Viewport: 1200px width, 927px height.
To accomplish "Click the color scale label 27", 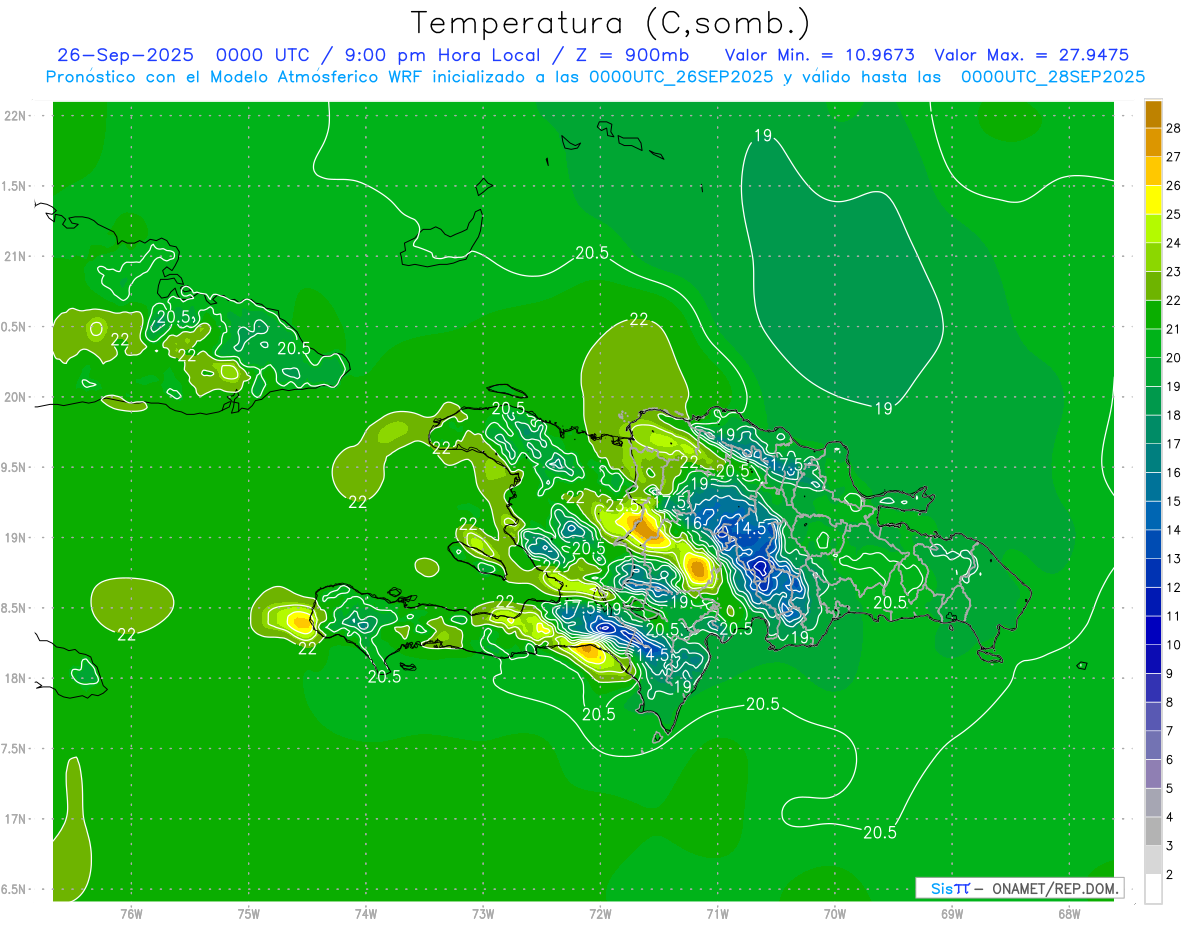I will tap(1173, 157).
